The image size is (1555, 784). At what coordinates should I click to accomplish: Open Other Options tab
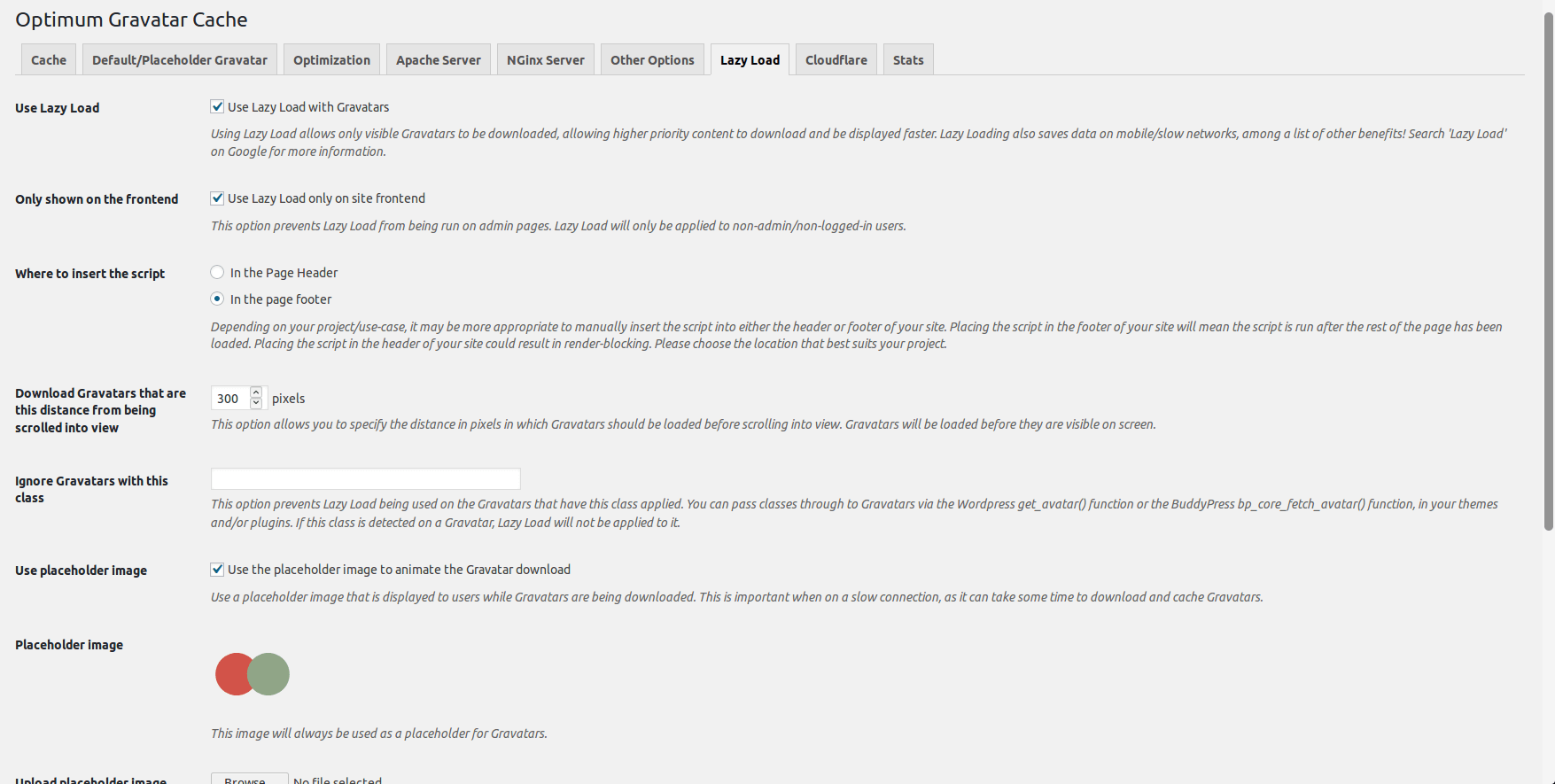pyautogui.click(x=652, y=59)
